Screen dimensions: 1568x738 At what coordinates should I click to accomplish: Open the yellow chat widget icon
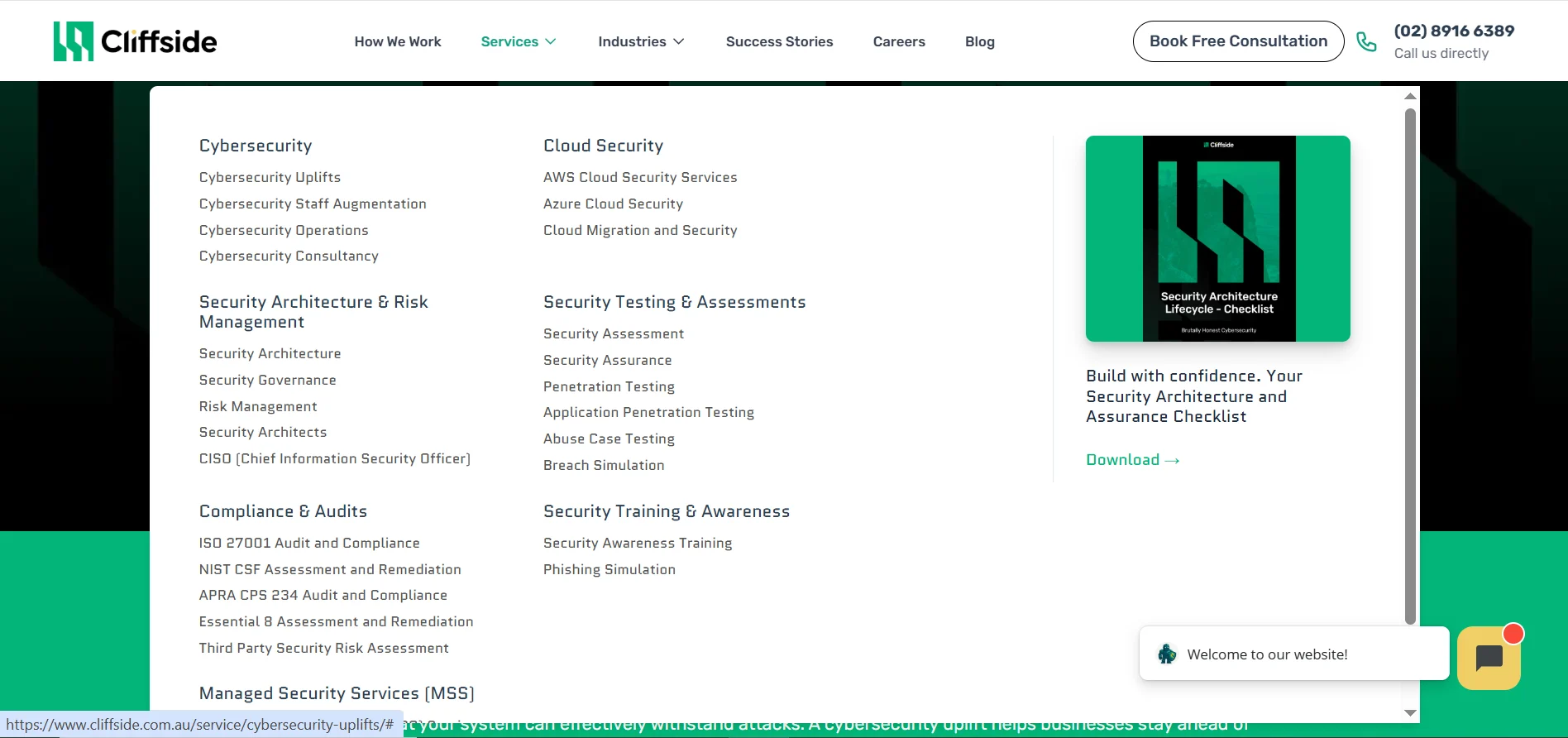pyautogui.click(x=1489, y=658)
